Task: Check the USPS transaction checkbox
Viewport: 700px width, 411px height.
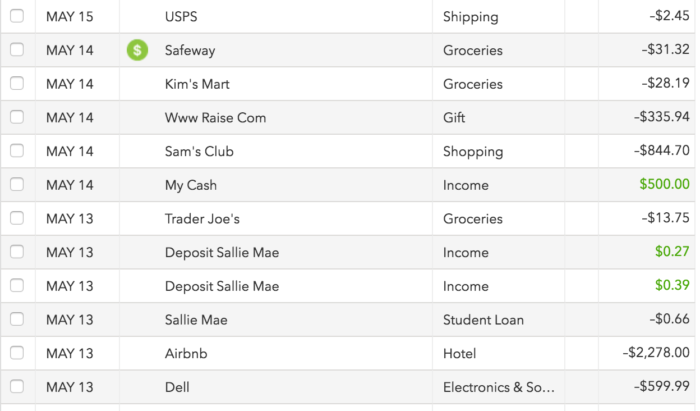Action: (x=17, y=16)
